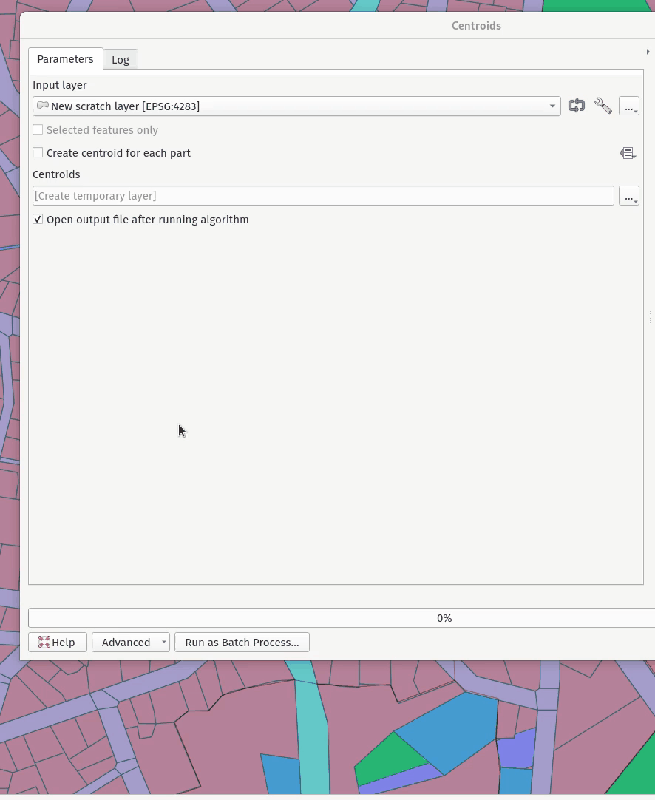The image size is (655, 800).
Task: Switch to the Log tab
Action: [120, 60]
